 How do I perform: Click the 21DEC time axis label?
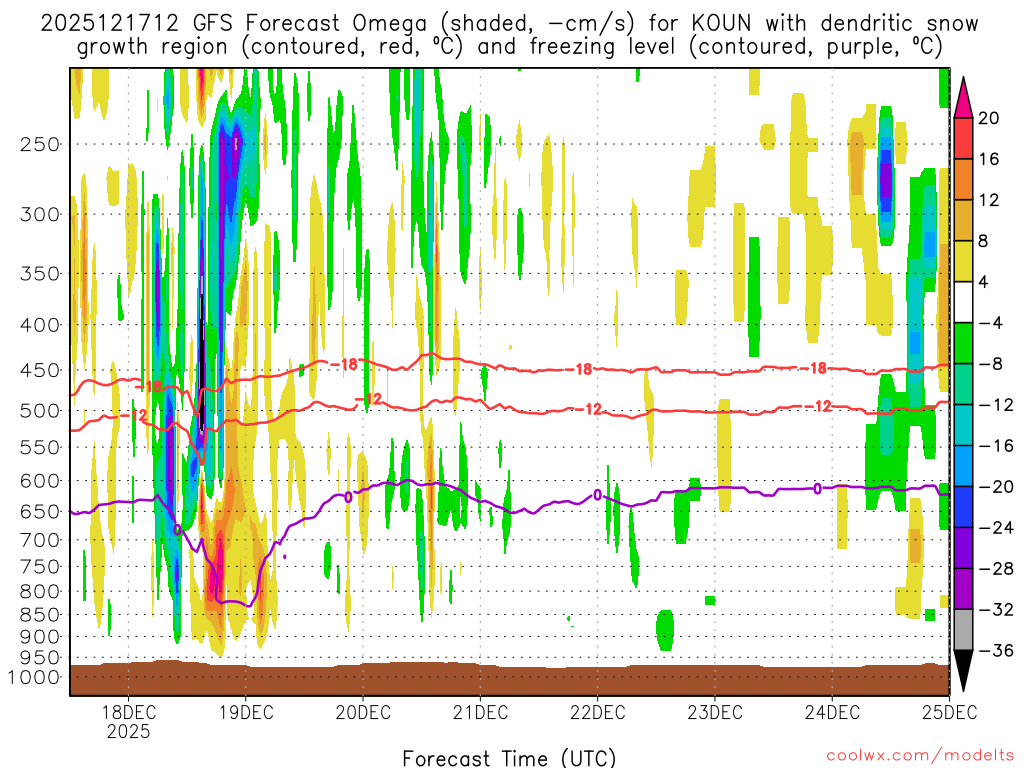[x=480, y=712]
